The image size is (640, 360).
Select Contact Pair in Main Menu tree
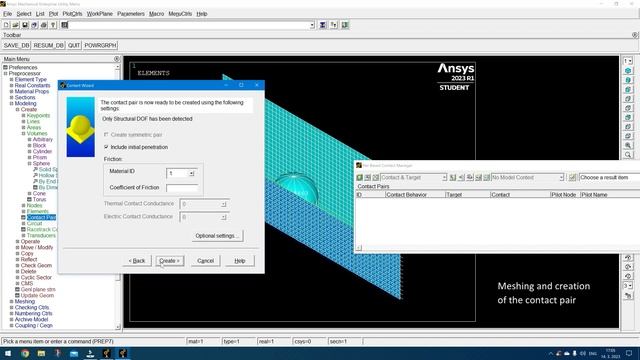41,218
